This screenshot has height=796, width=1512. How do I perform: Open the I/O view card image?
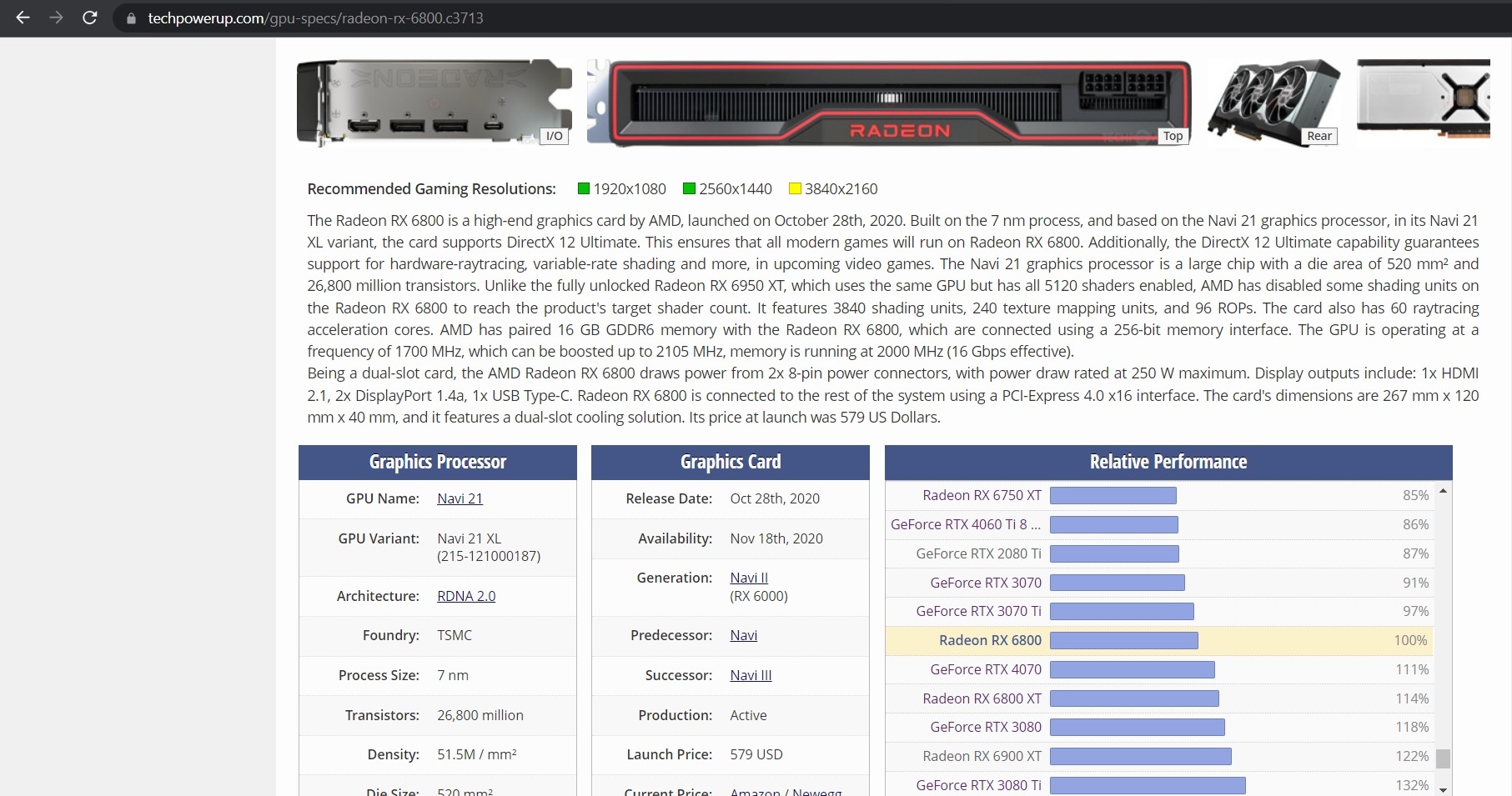tap(435, 103)
